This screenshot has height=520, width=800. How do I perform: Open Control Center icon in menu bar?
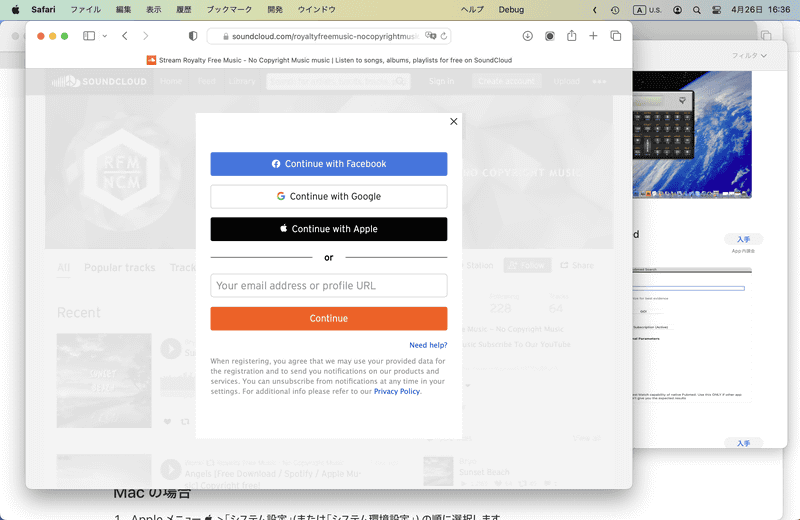(716, 10)
